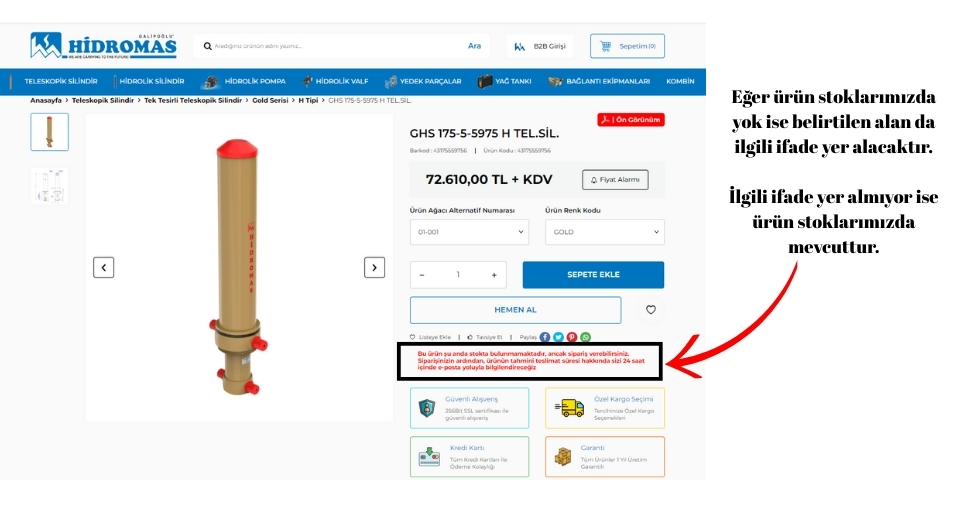Image resolution: width=960 pixels, height=516 pixels.
Task: Select the technical drawing thumbnail
Action: [50, 186]
